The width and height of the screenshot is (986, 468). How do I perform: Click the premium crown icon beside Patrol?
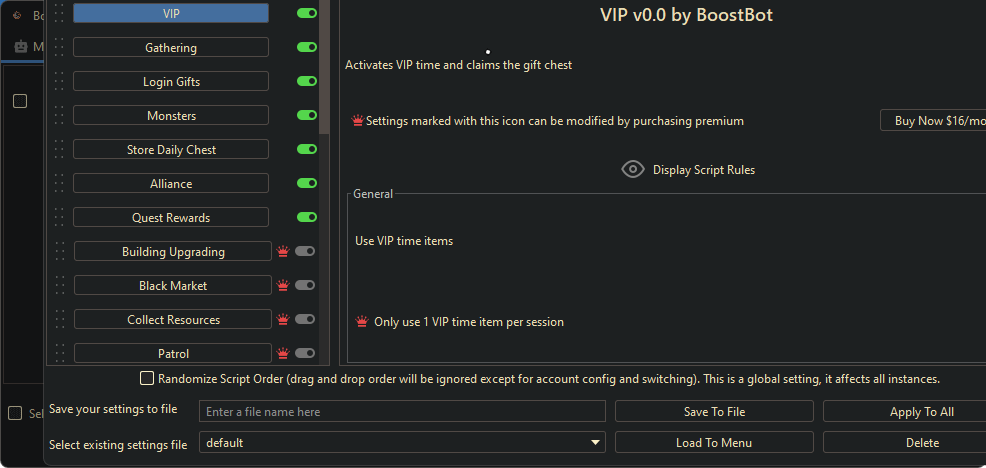283,354
